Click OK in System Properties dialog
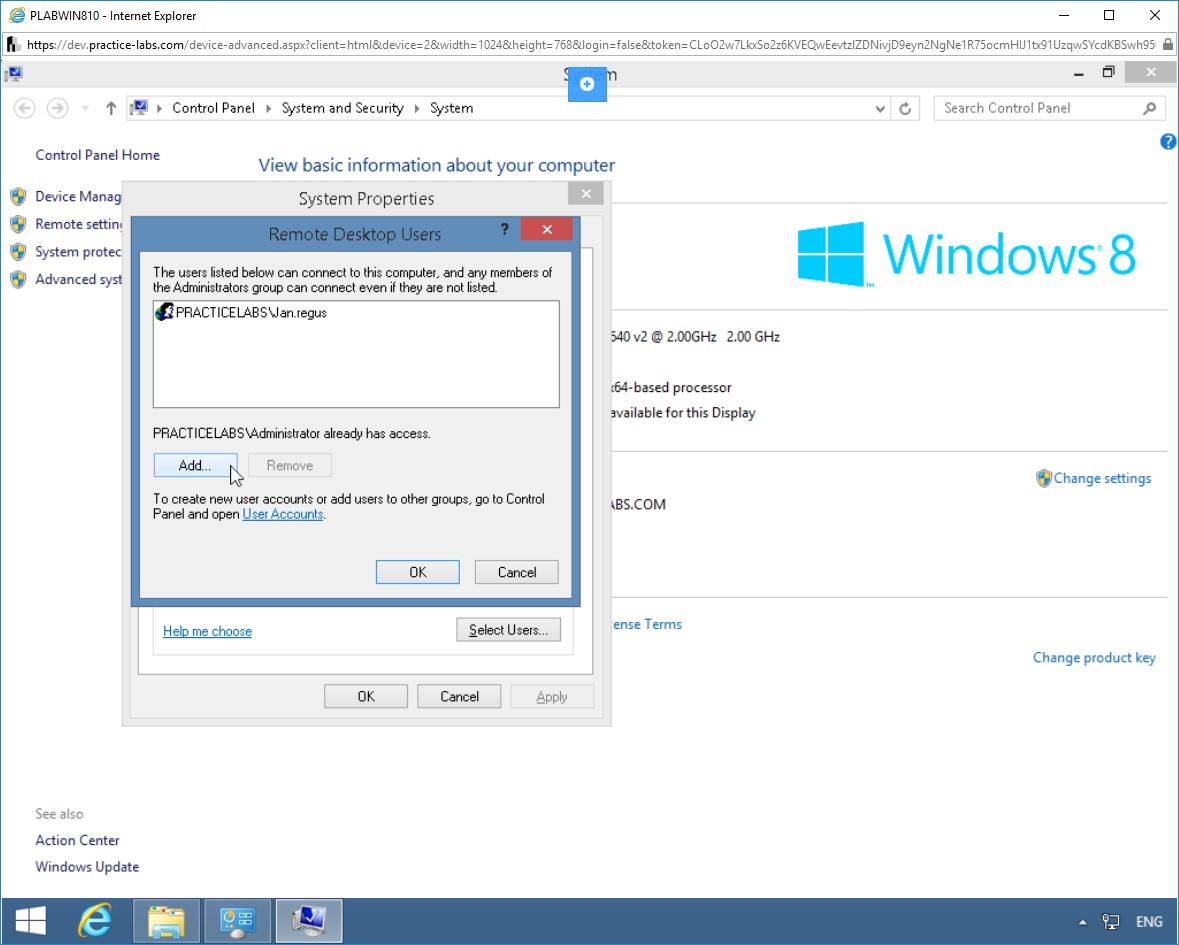Image resolution: width=1179 pixels, height=945 pixels. tap(366, 697)
